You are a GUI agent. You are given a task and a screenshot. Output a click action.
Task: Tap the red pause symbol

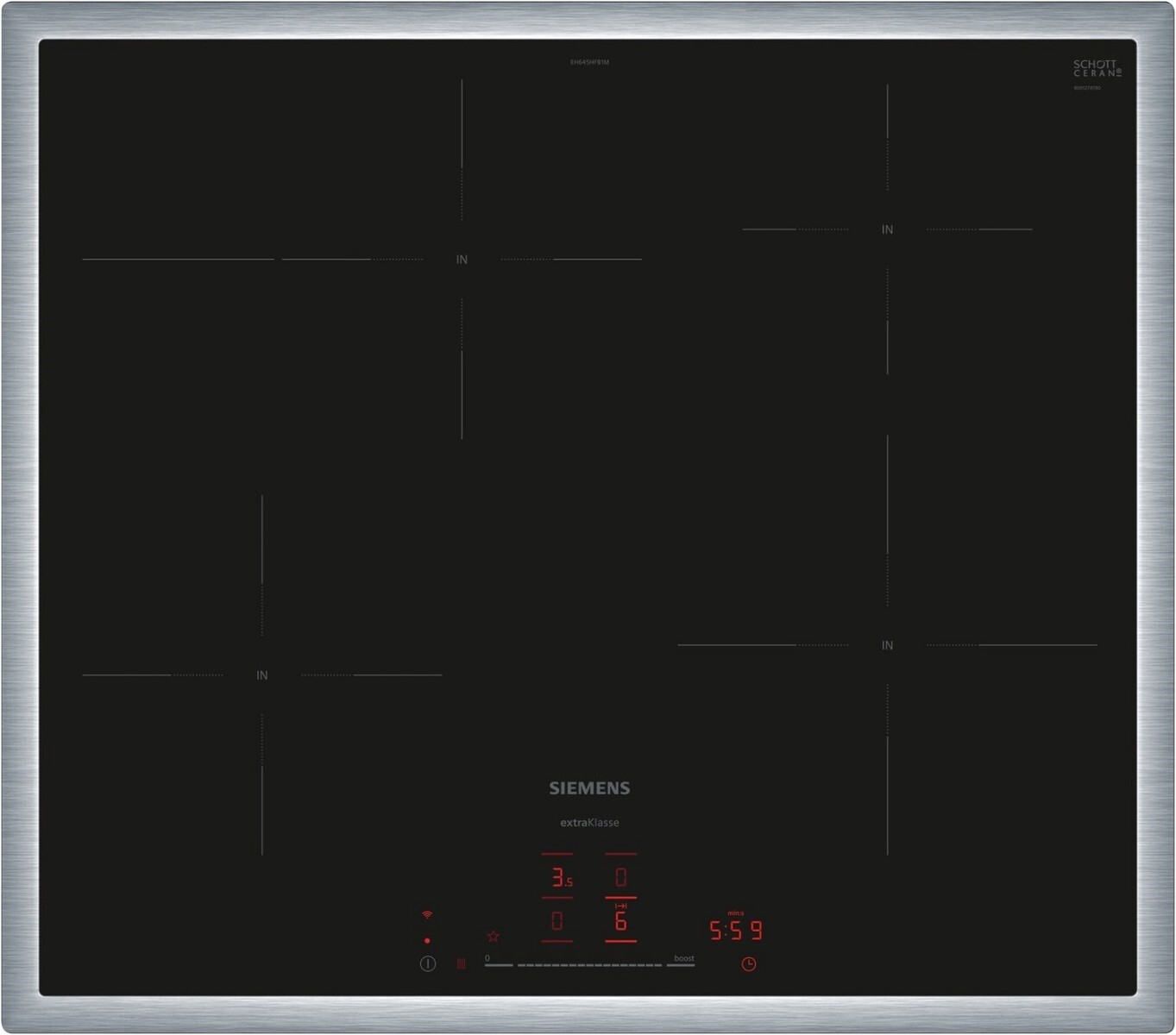[x=461, y=963]
